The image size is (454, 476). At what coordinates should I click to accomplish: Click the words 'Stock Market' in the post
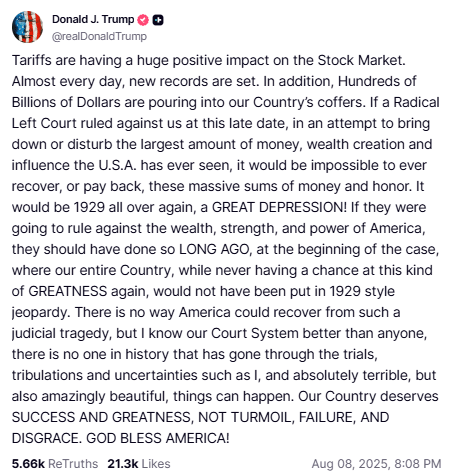point(361,60)
